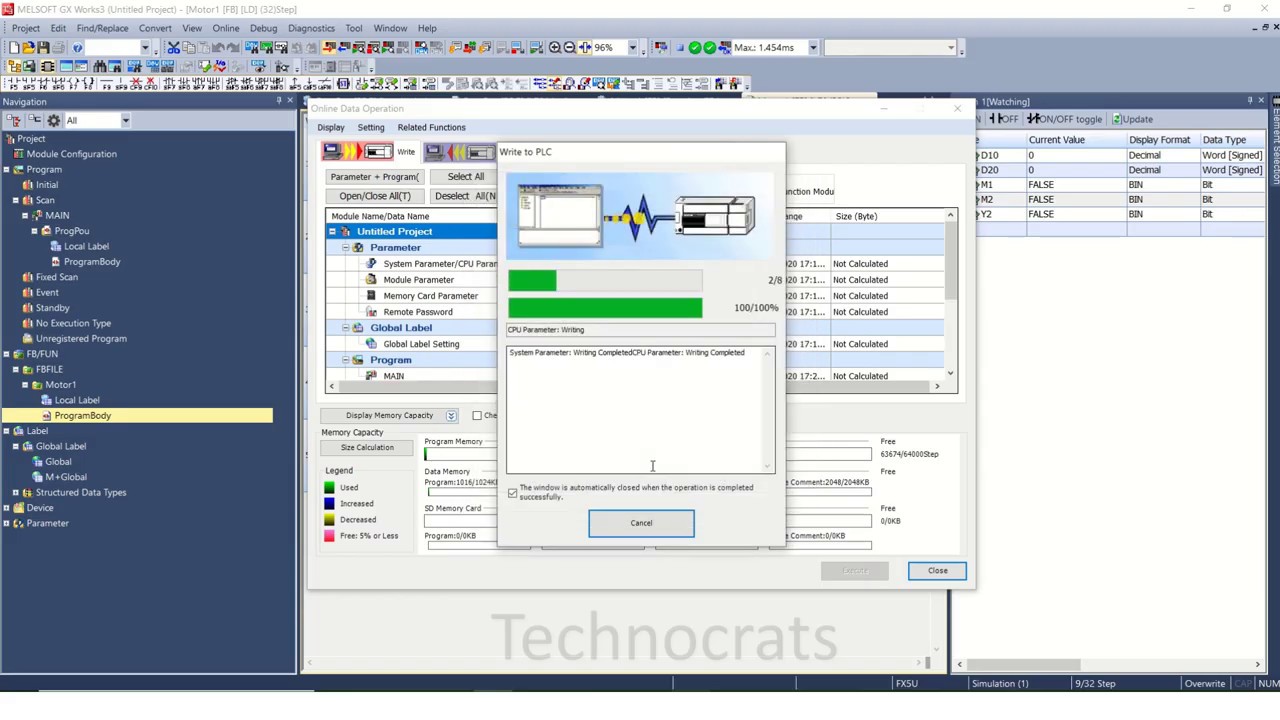This screenshot has height=720, width=1280.
Task: Click the System Parameter row icon
Action: pyautogui.click(x=371, y=264)
